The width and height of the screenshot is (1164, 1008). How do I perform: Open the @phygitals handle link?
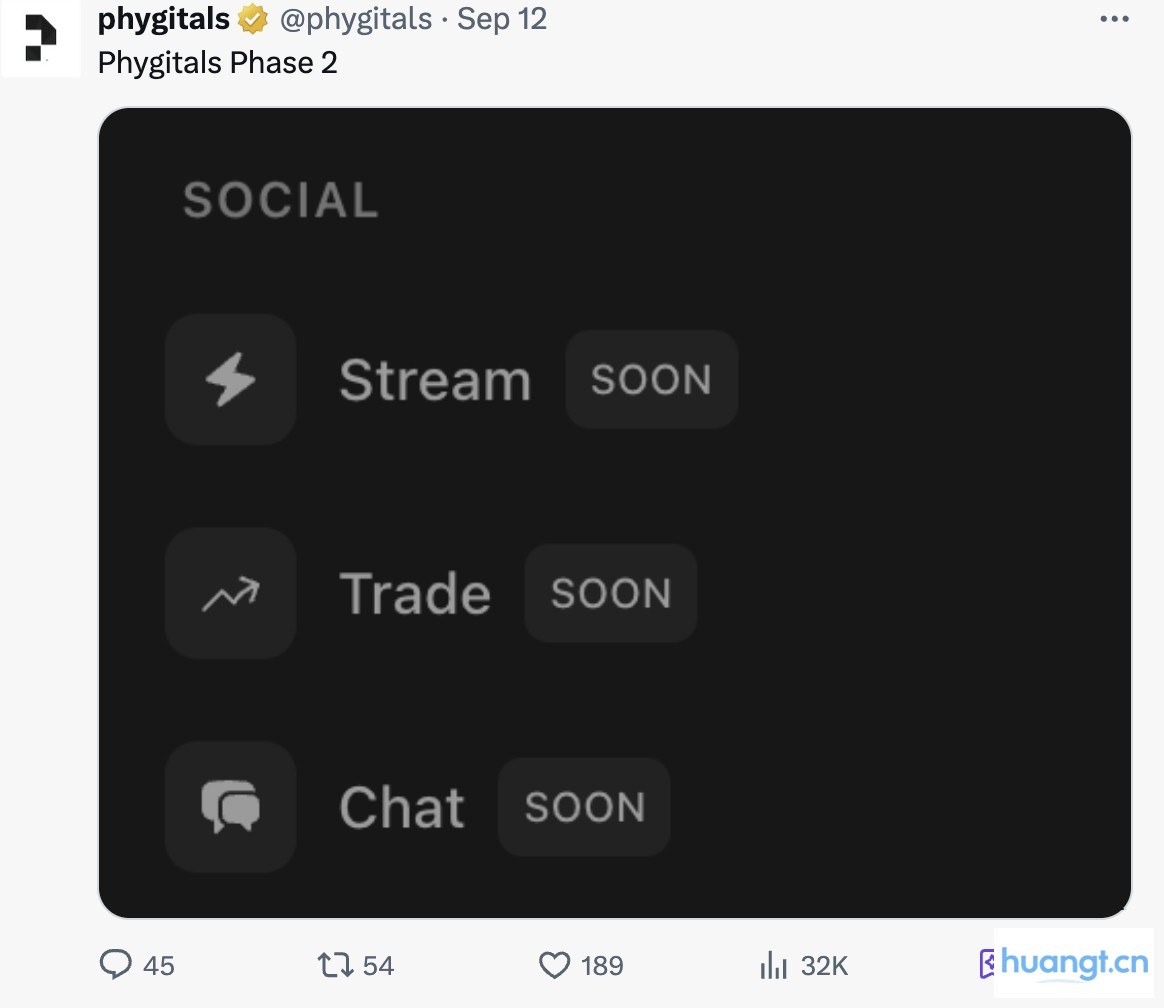(356, 19)
